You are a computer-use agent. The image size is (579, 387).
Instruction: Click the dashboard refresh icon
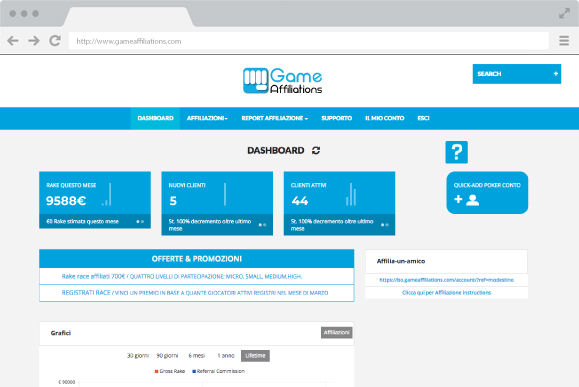coord(316,150)
